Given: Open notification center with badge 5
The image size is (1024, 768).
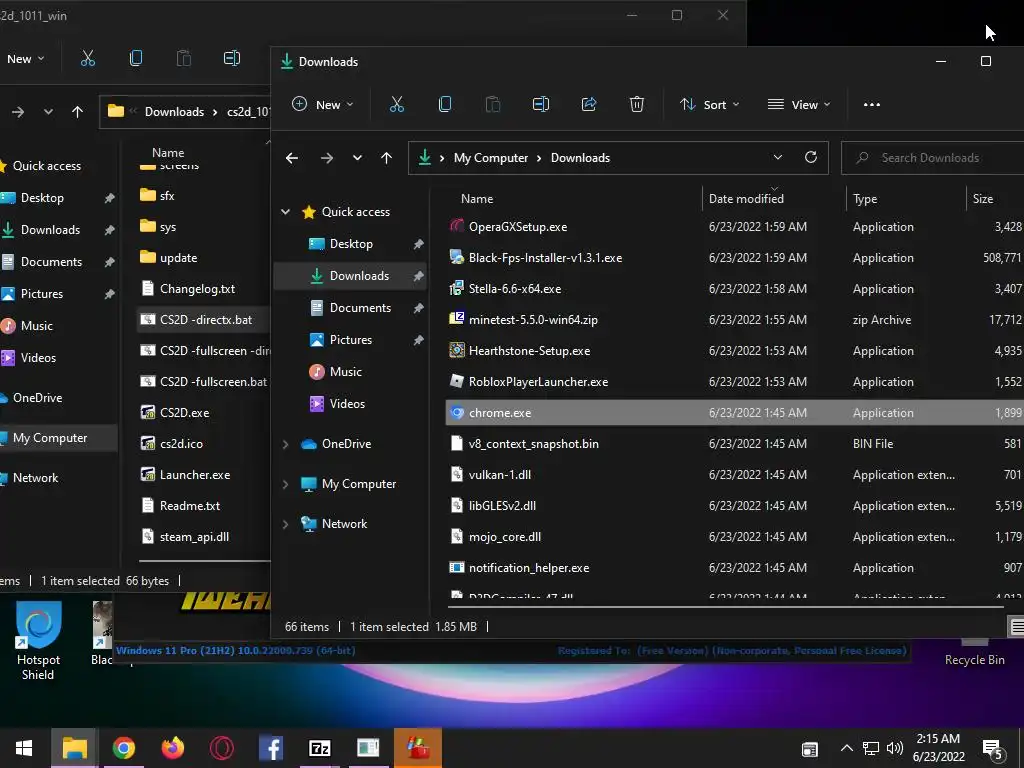Looking at the screenshot, I should pyautogui.click(x=994, y=750).
